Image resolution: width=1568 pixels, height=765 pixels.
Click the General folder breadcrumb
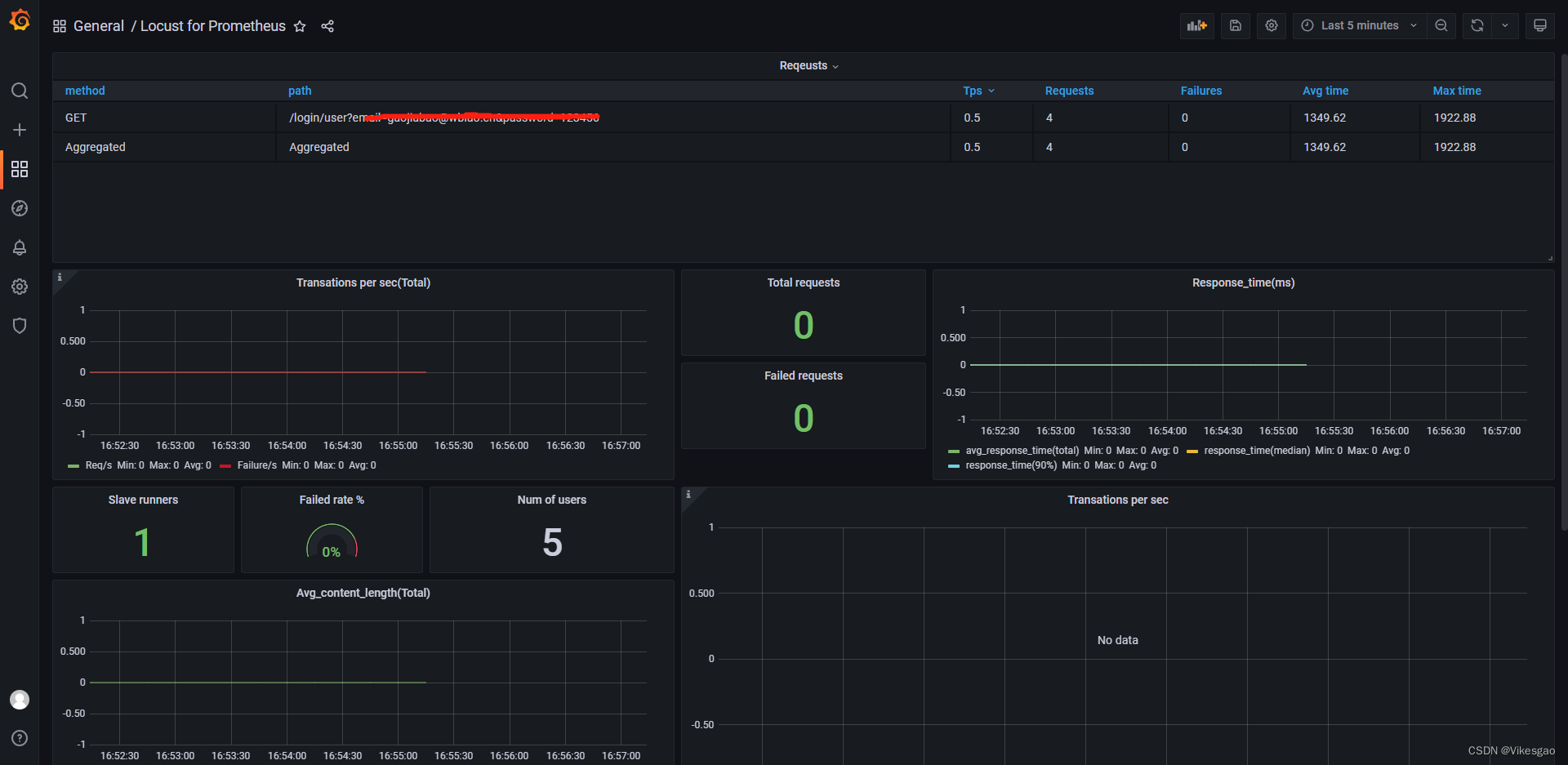99,26
